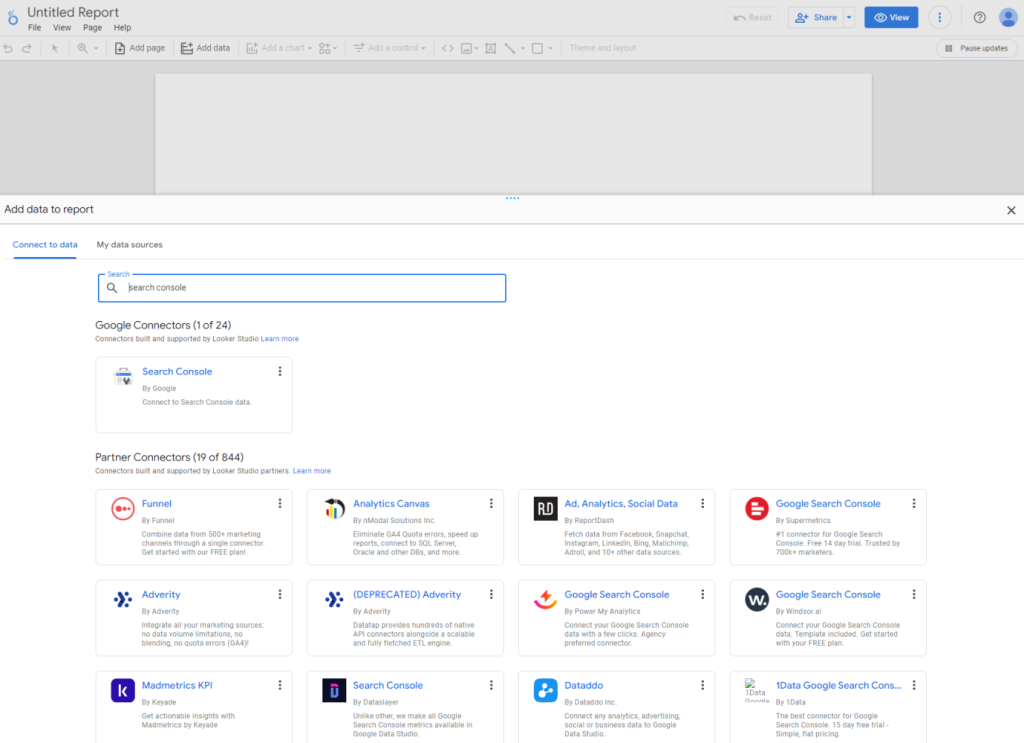
Task: Switch to My data sources tab
Action: (129, 245)
